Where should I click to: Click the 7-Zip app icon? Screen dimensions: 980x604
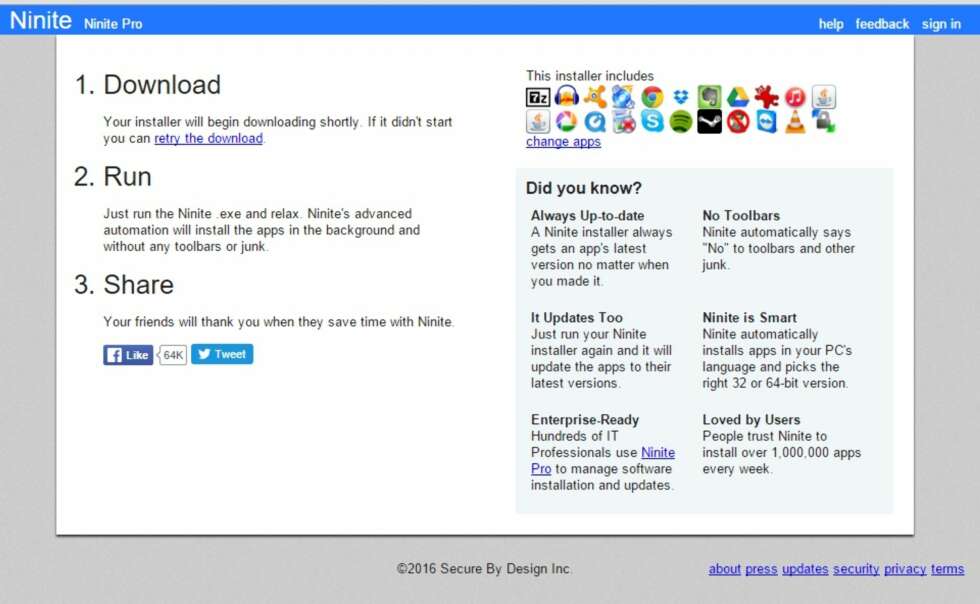click(538, 97)
